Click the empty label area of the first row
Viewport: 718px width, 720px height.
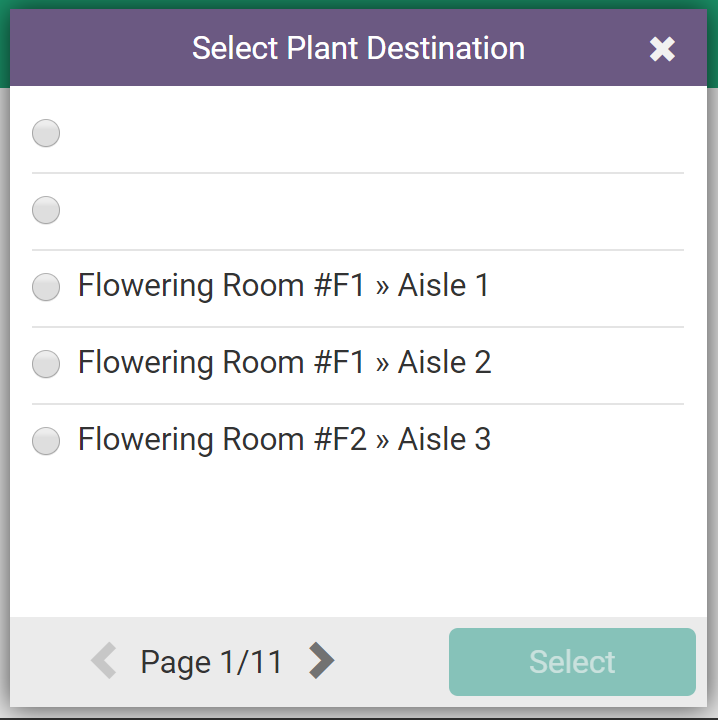pos(350,133)
